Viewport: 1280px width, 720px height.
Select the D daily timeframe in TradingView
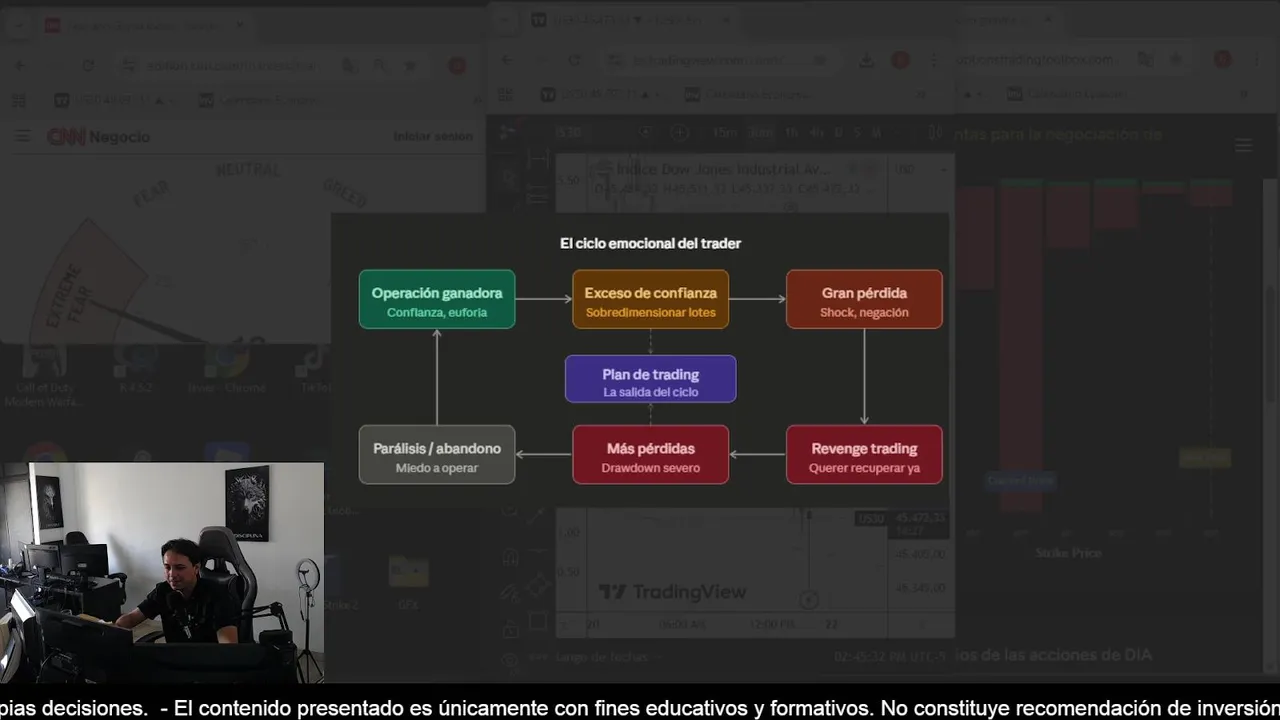[839, 132]
